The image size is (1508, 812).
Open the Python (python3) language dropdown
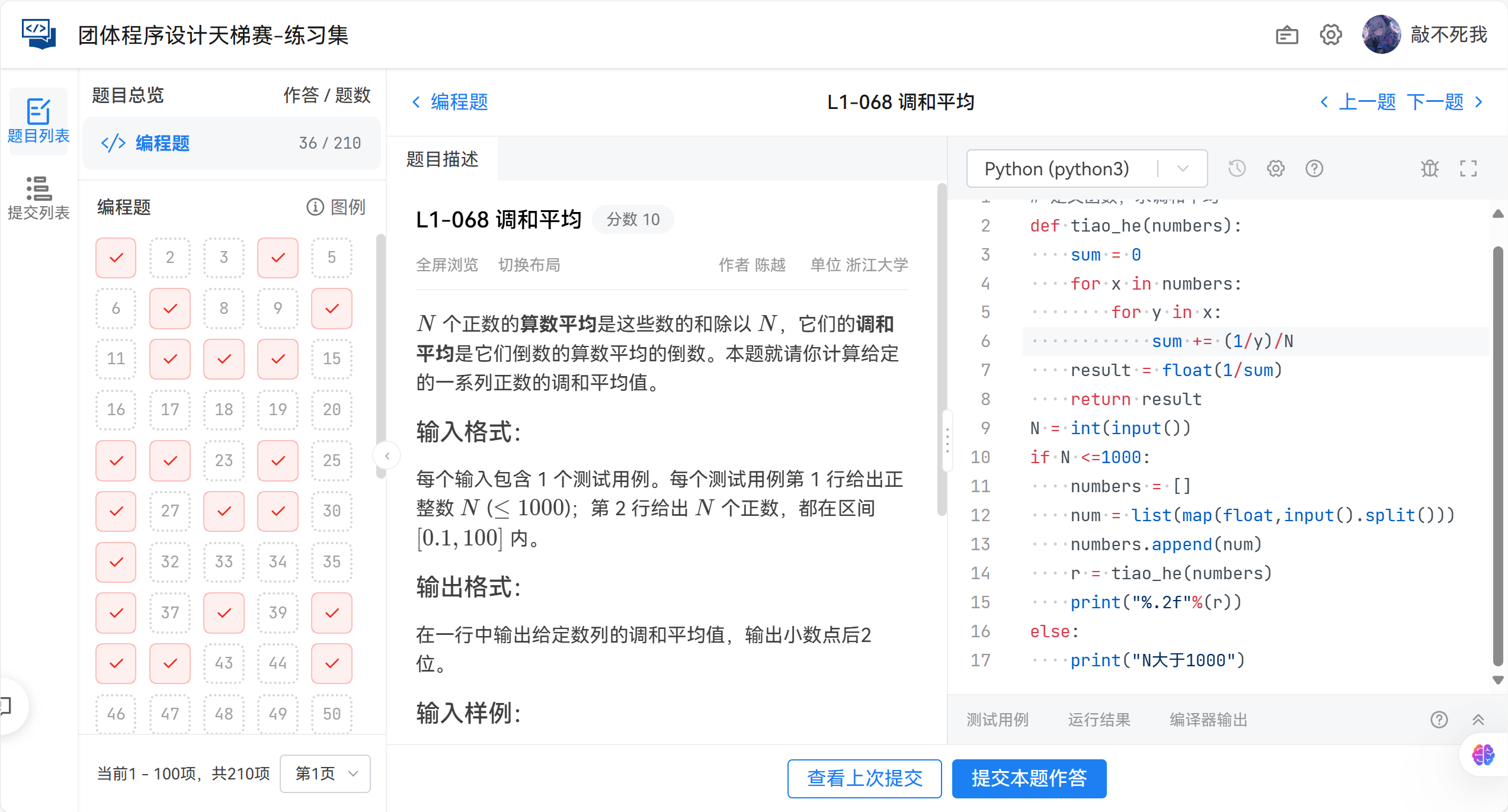(x=1086, y=169)
